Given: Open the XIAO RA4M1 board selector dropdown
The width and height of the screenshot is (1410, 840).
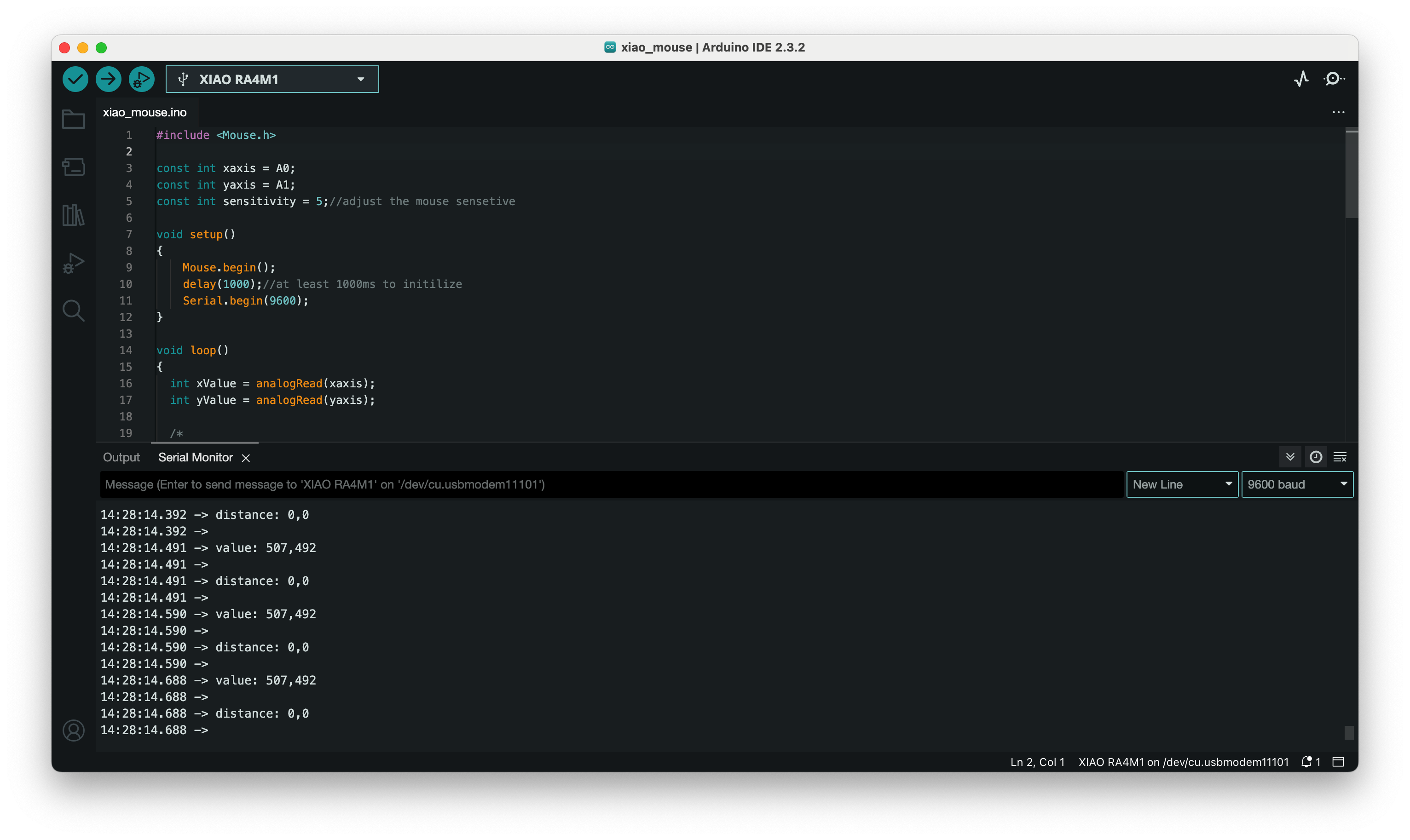Looking at the screenshot, I should (x=272, y=79).
